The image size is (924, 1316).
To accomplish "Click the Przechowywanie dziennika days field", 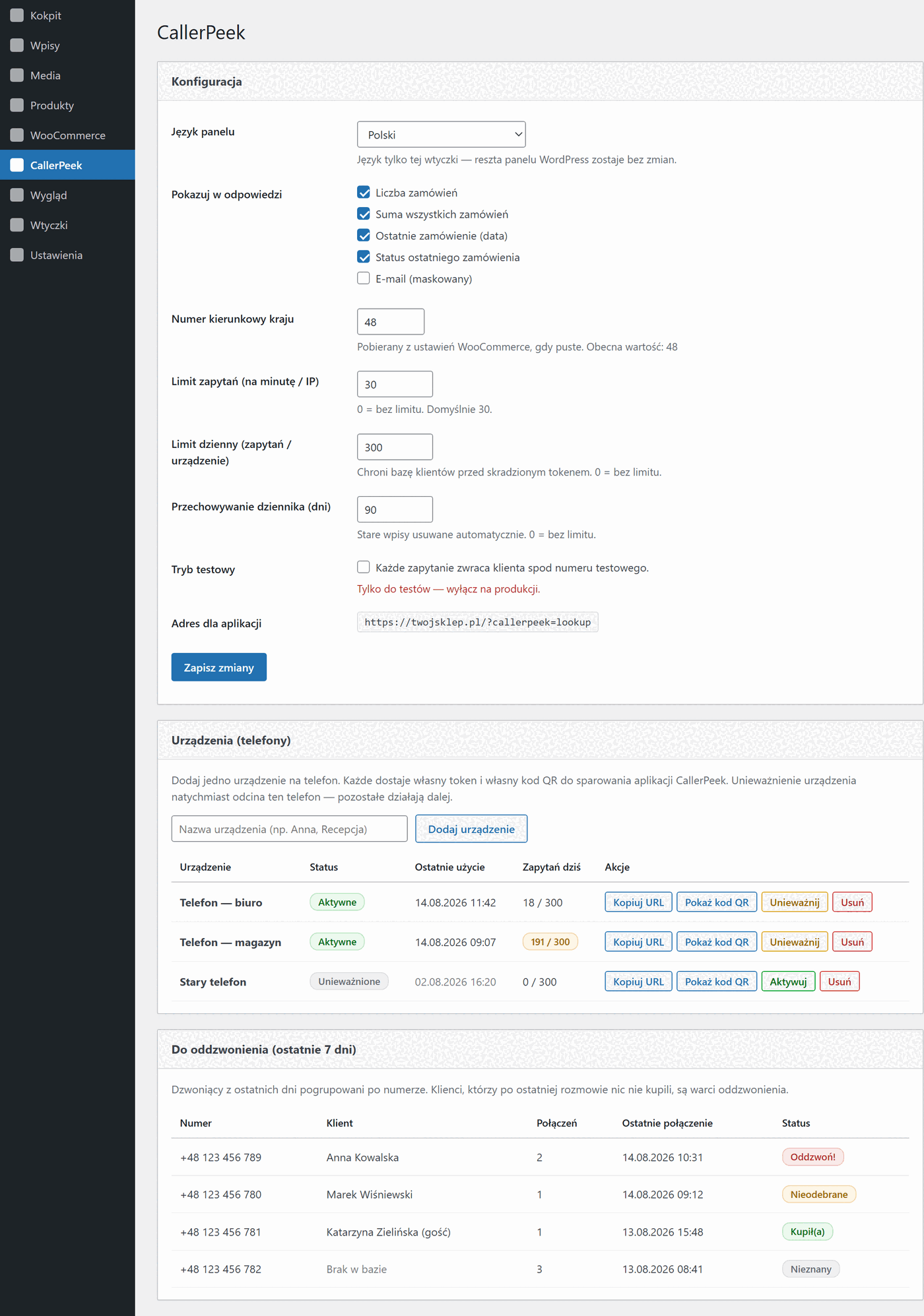I will pyautogui.click(x=395, y=510).
